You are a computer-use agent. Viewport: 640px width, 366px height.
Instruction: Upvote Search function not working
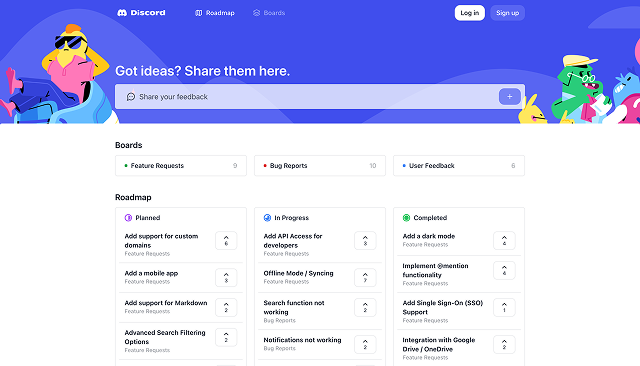point(365,307)
